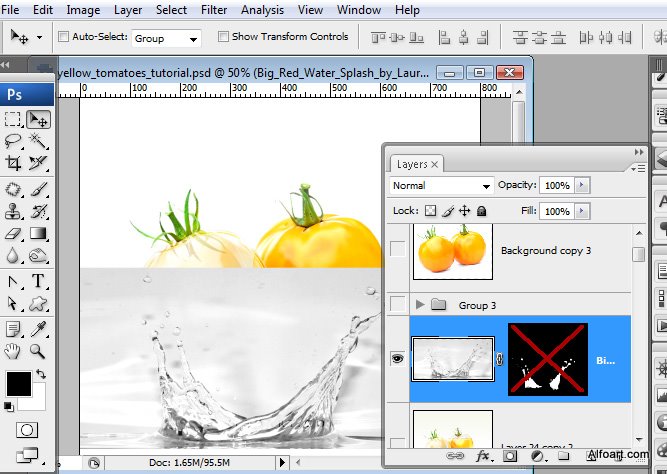Click the lock all padlock icon
This screenshot has height=474, width=667.
481,211
